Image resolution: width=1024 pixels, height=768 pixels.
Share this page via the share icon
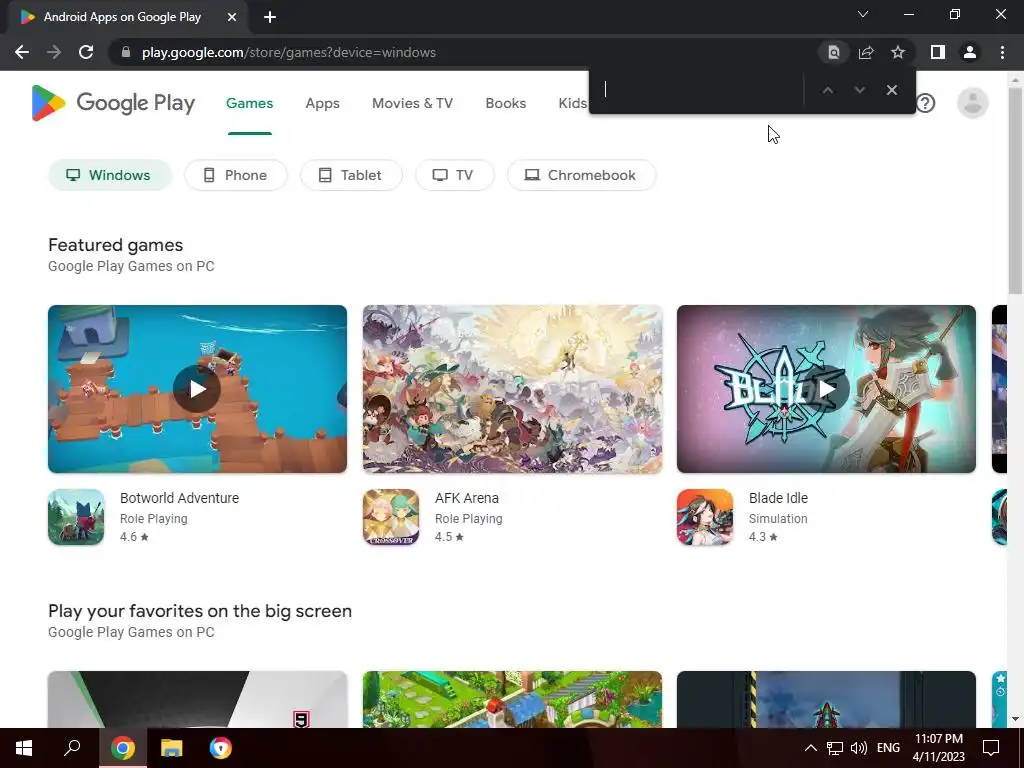click(x=866, y=52)
